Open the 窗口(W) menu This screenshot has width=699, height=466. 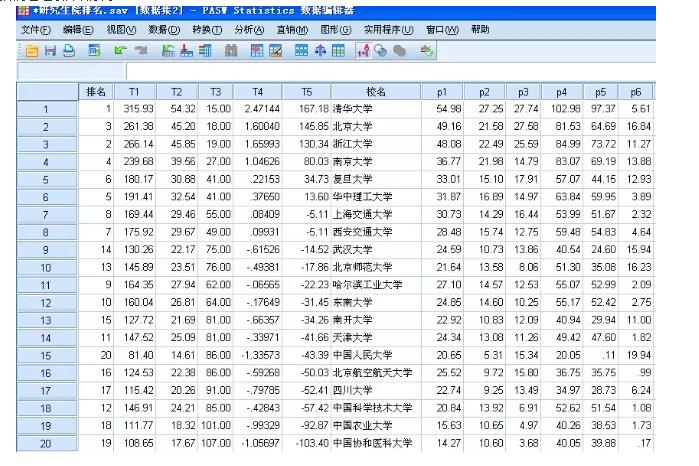click(442, 30)
